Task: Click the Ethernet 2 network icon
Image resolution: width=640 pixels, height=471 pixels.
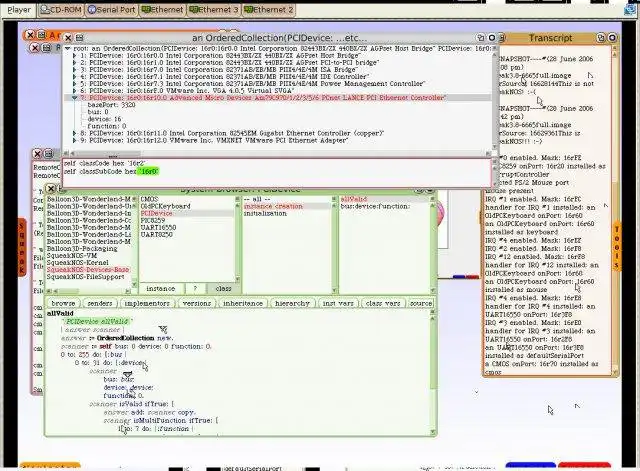Action: coord(249,10)
